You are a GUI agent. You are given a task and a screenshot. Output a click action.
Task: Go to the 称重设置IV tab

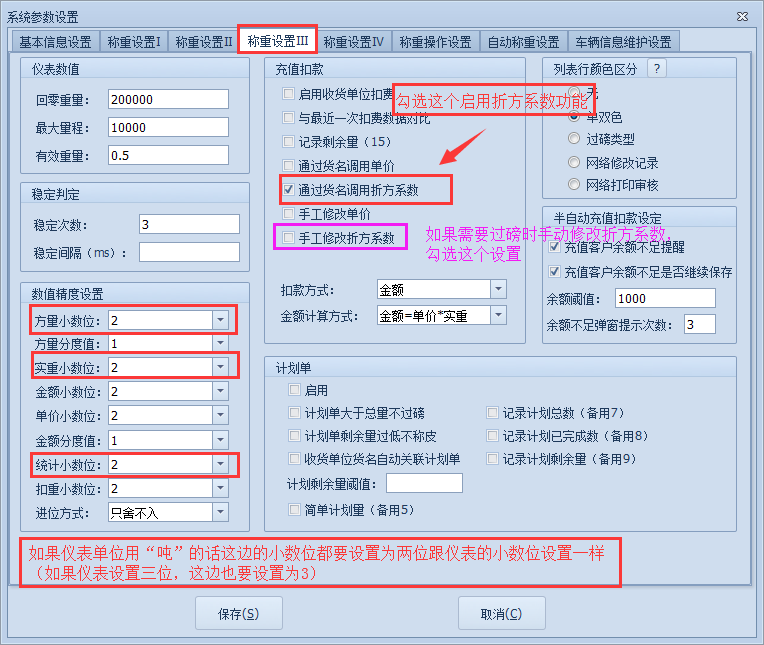pos(354,42)
